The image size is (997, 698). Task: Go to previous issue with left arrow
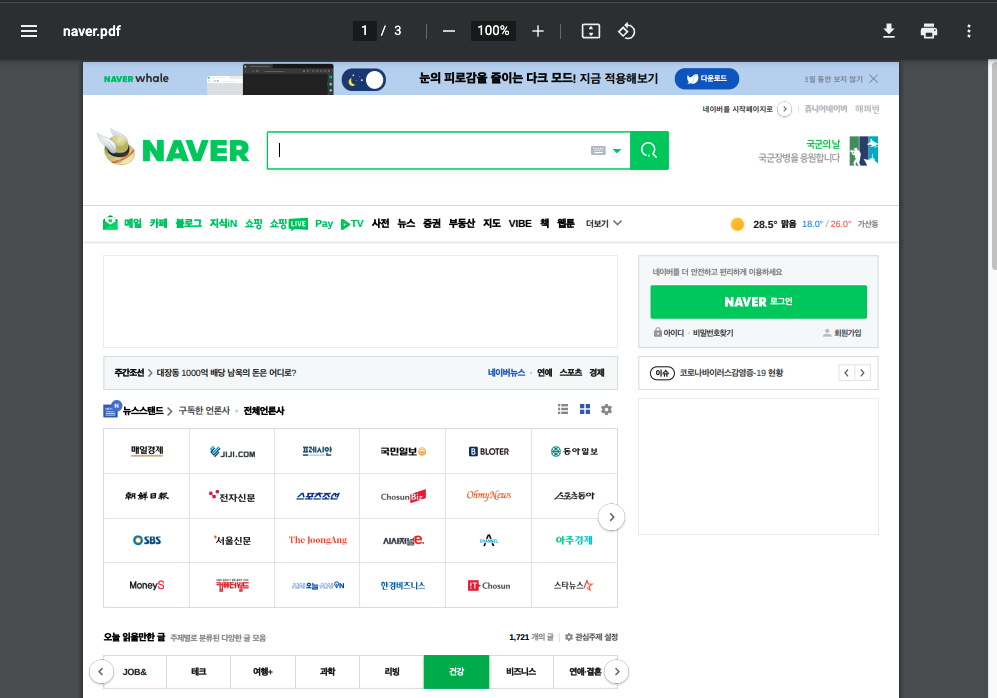point(846,373)
